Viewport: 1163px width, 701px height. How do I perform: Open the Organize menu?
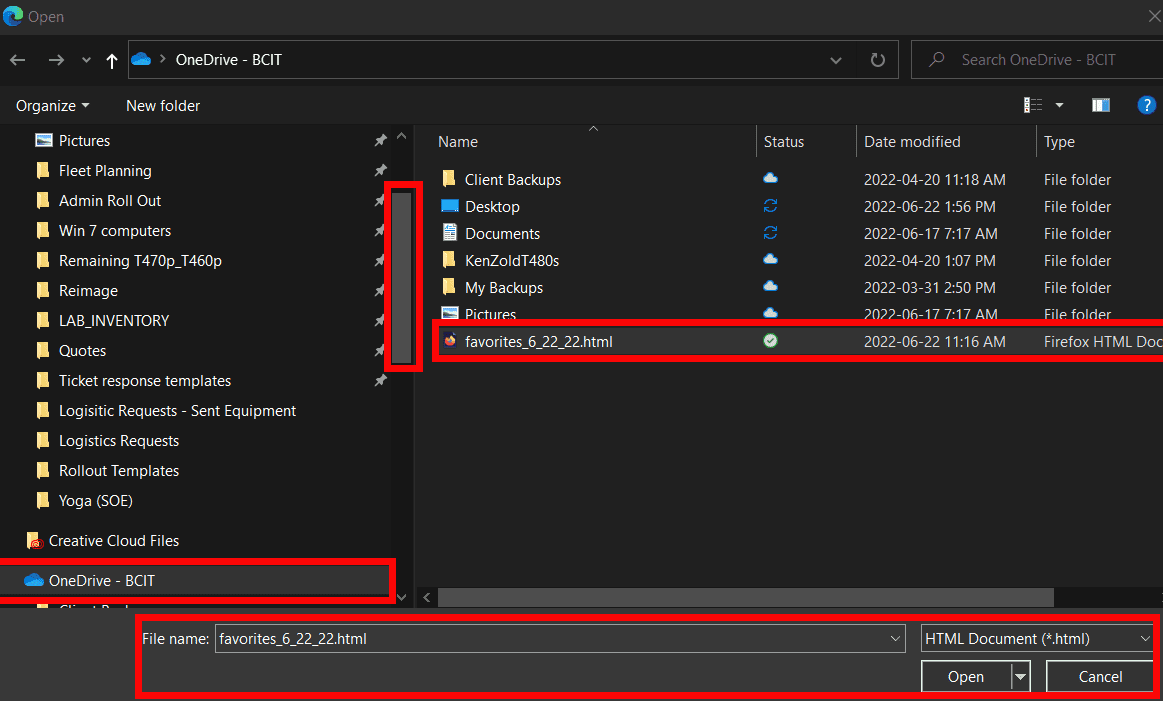point(52,105)
